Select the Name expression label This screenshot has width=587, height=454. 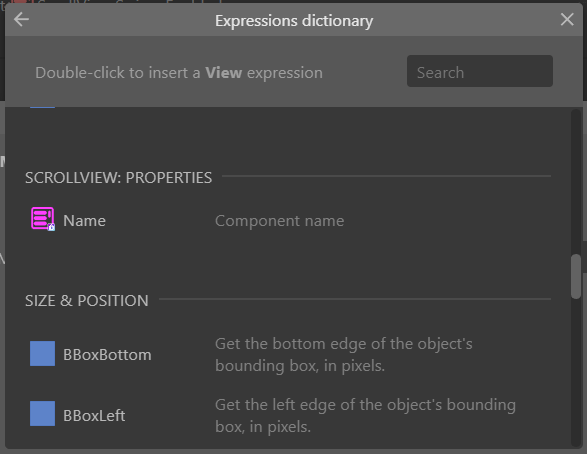[x=84, y=221]
